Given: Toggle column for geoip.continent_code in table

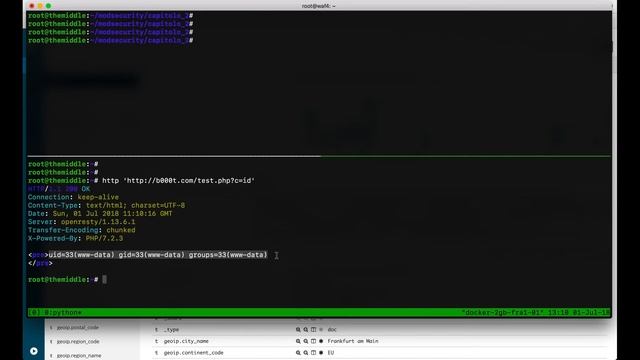Looking at the screenshot, I should 313,352.
